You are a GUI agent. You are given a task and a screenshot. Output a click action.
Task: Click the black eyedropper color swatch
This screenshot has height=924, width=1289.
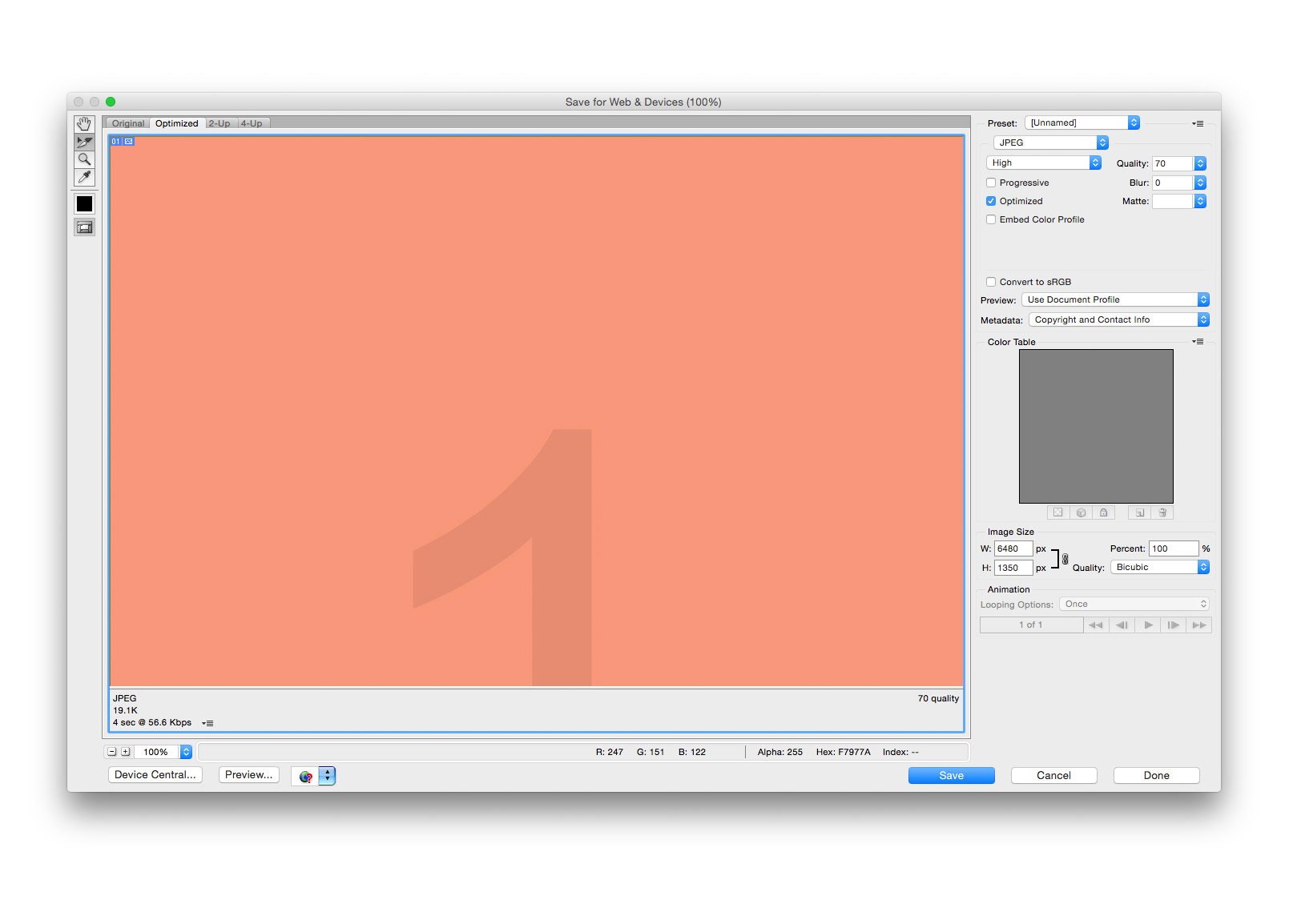tap(84, 204)
